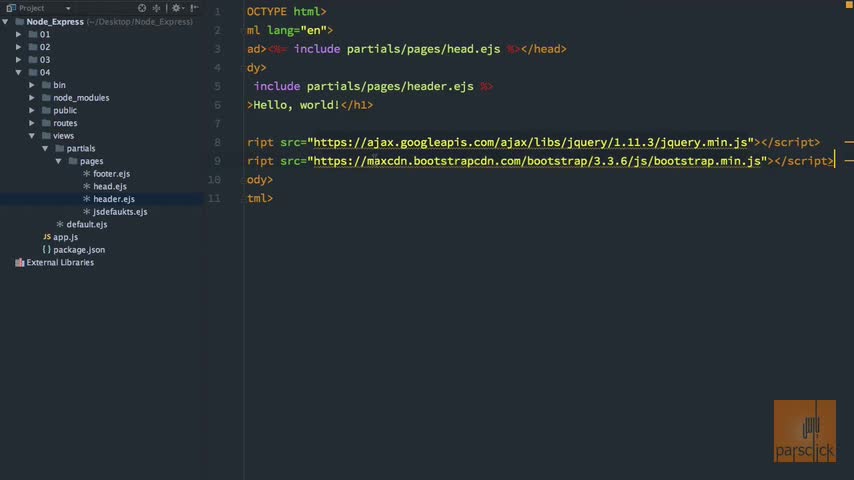This screenshot has height=480, width=854.
Task: Click the jQuery googleapis URL on line 8
Action: pyautogui.click(x=530, y=142)
